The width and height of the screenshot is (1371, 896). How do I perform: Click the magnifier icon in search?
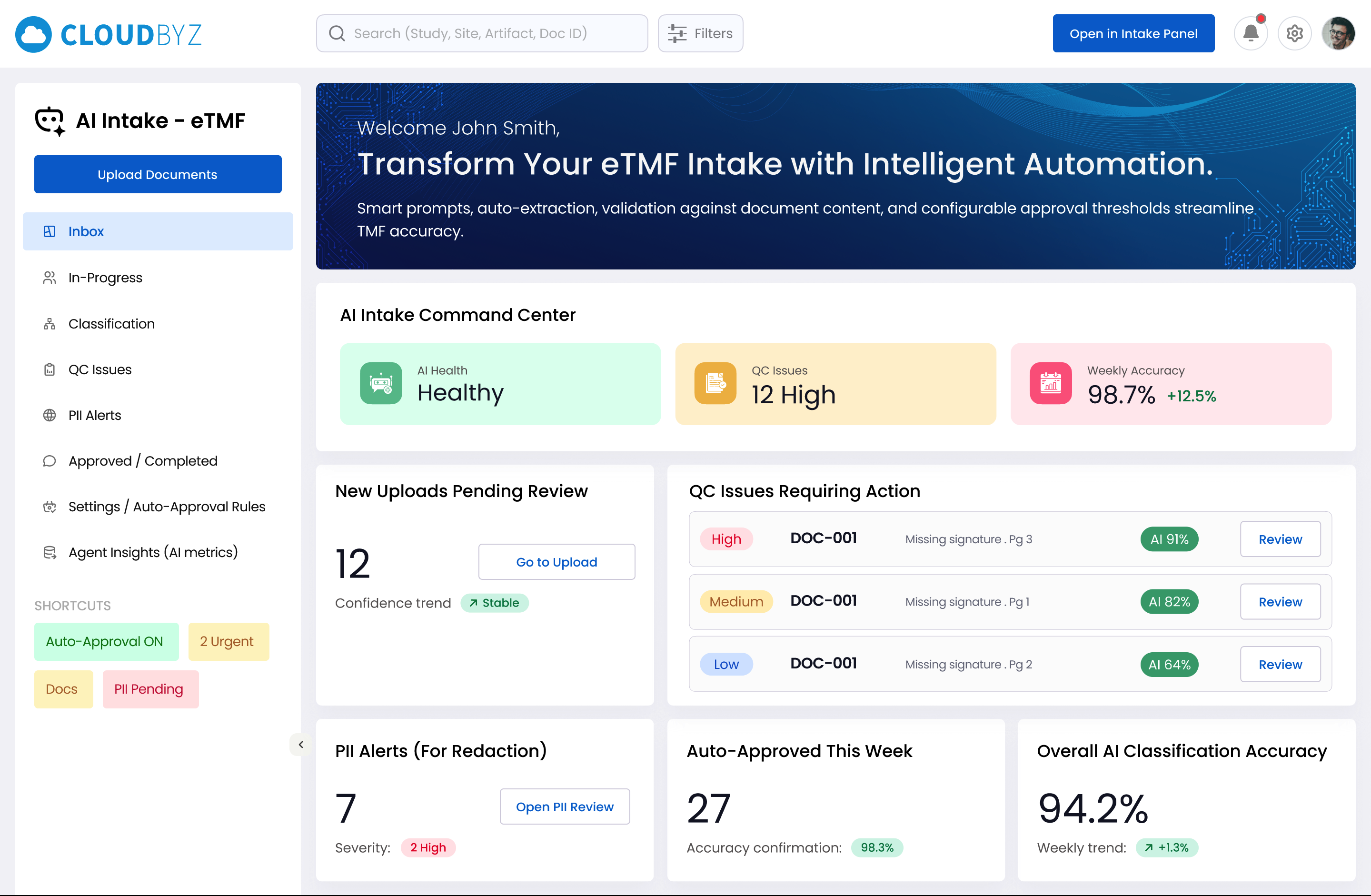[337, 33]
